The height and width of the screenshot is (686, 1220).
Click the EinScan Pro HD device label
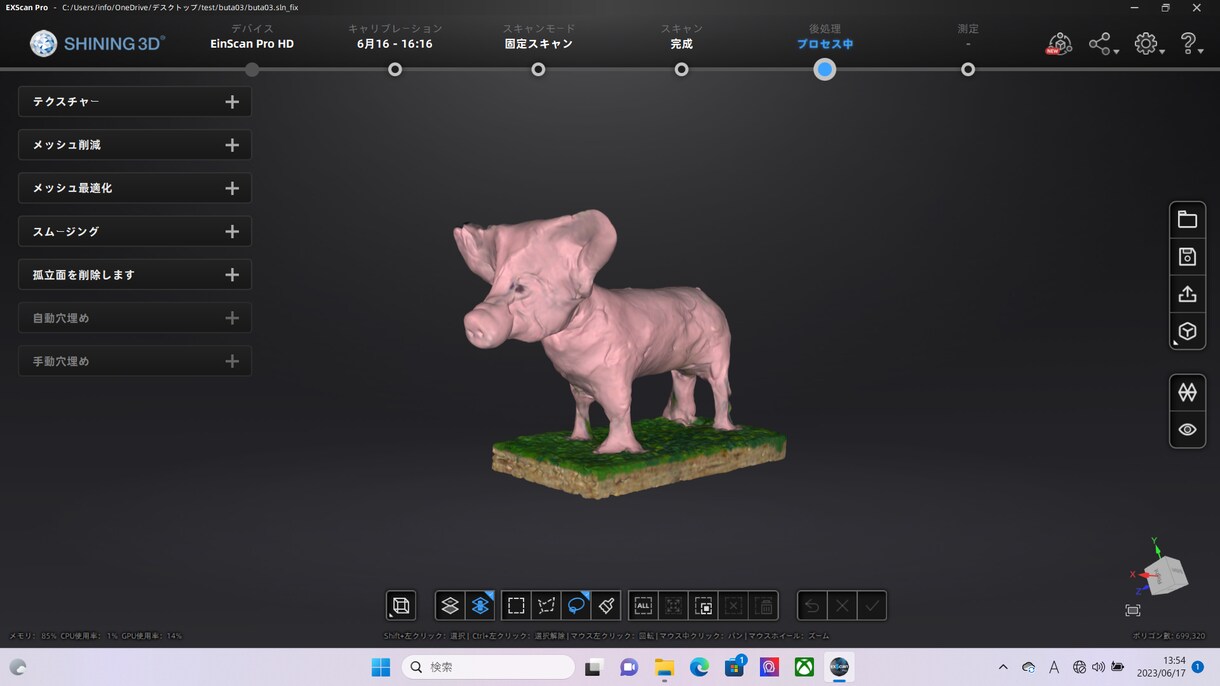coord(252,44)
